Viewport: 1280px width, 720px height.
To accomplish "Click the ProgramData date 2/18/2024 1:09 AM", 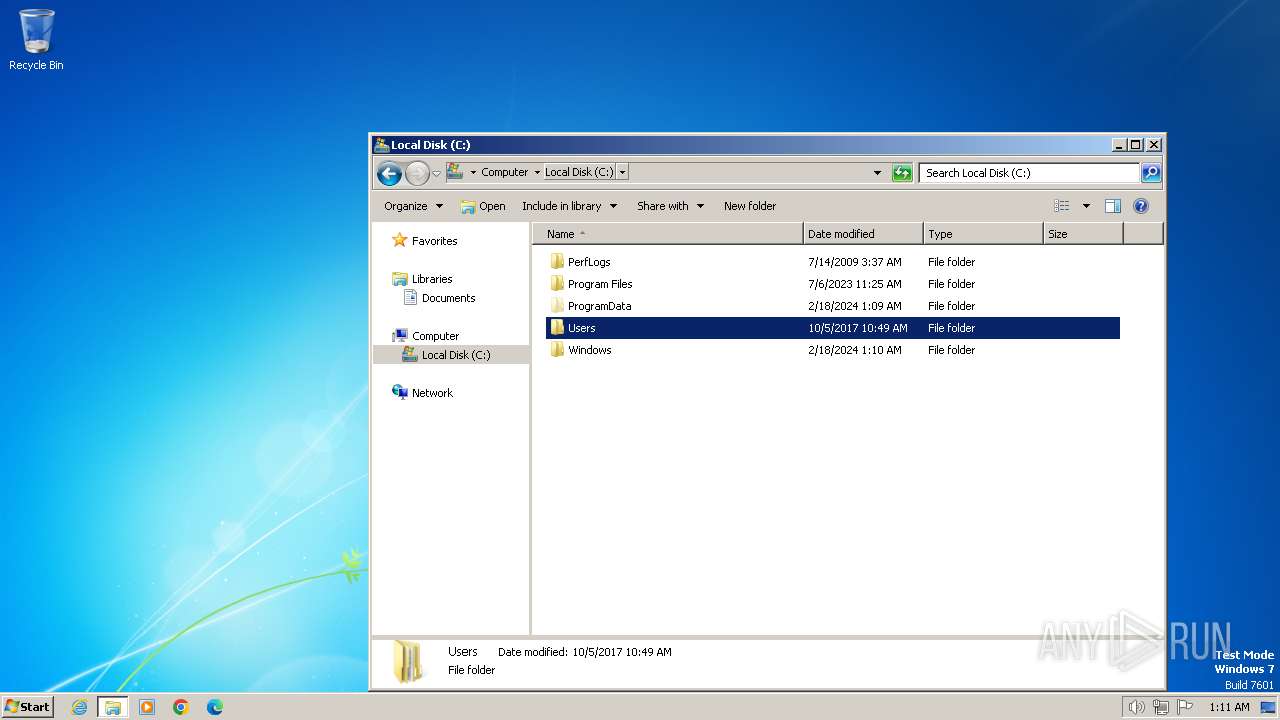I will [x=855, y=306].
